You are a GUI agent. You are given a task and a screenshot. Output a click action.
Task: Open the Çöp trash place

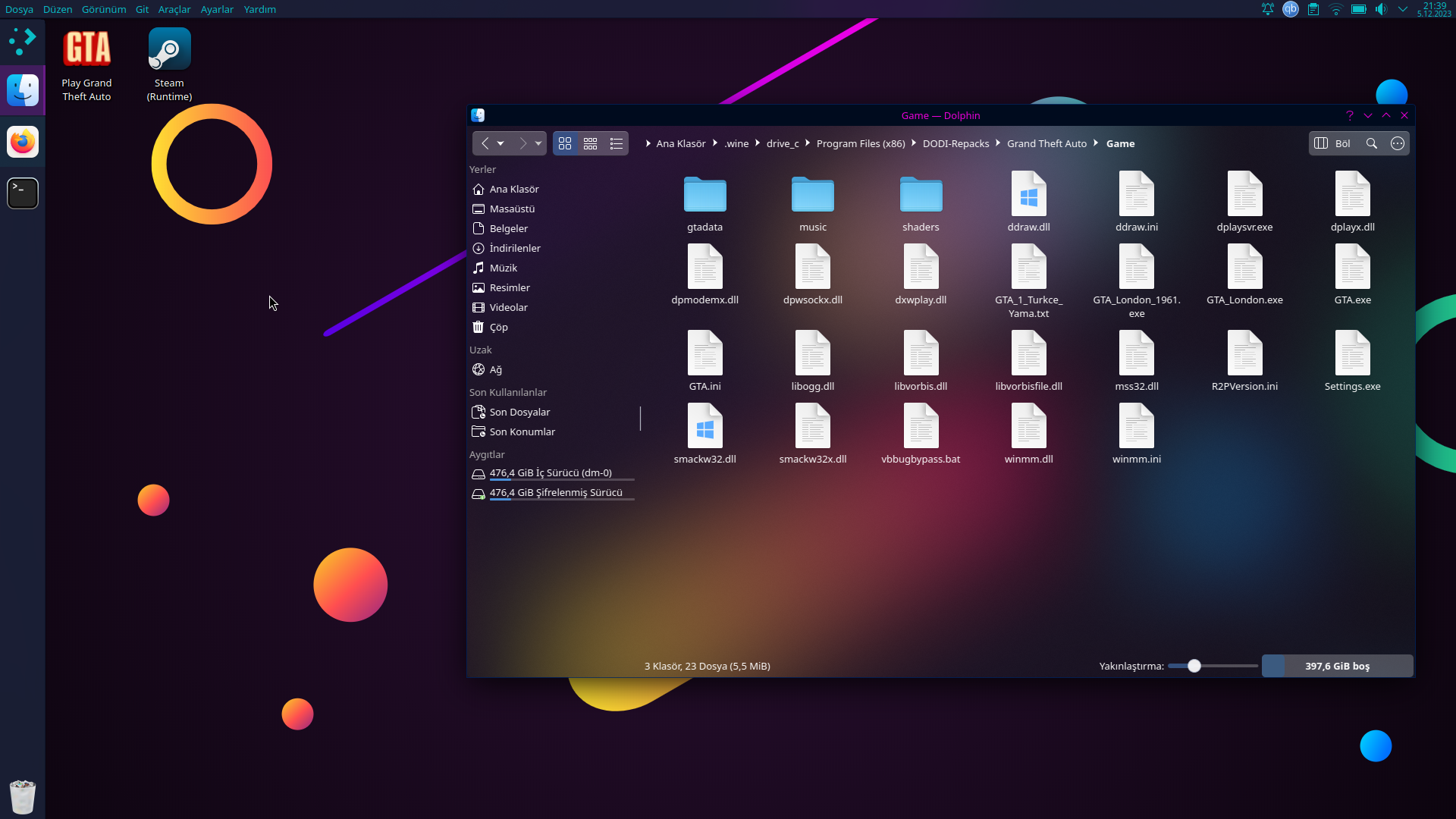tap(498, 327)
